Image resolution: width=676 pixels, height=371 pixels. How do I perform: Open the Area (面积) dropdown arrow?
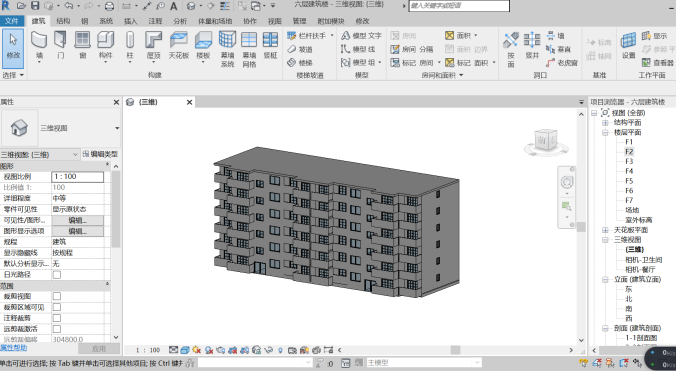tap(476, 35)
